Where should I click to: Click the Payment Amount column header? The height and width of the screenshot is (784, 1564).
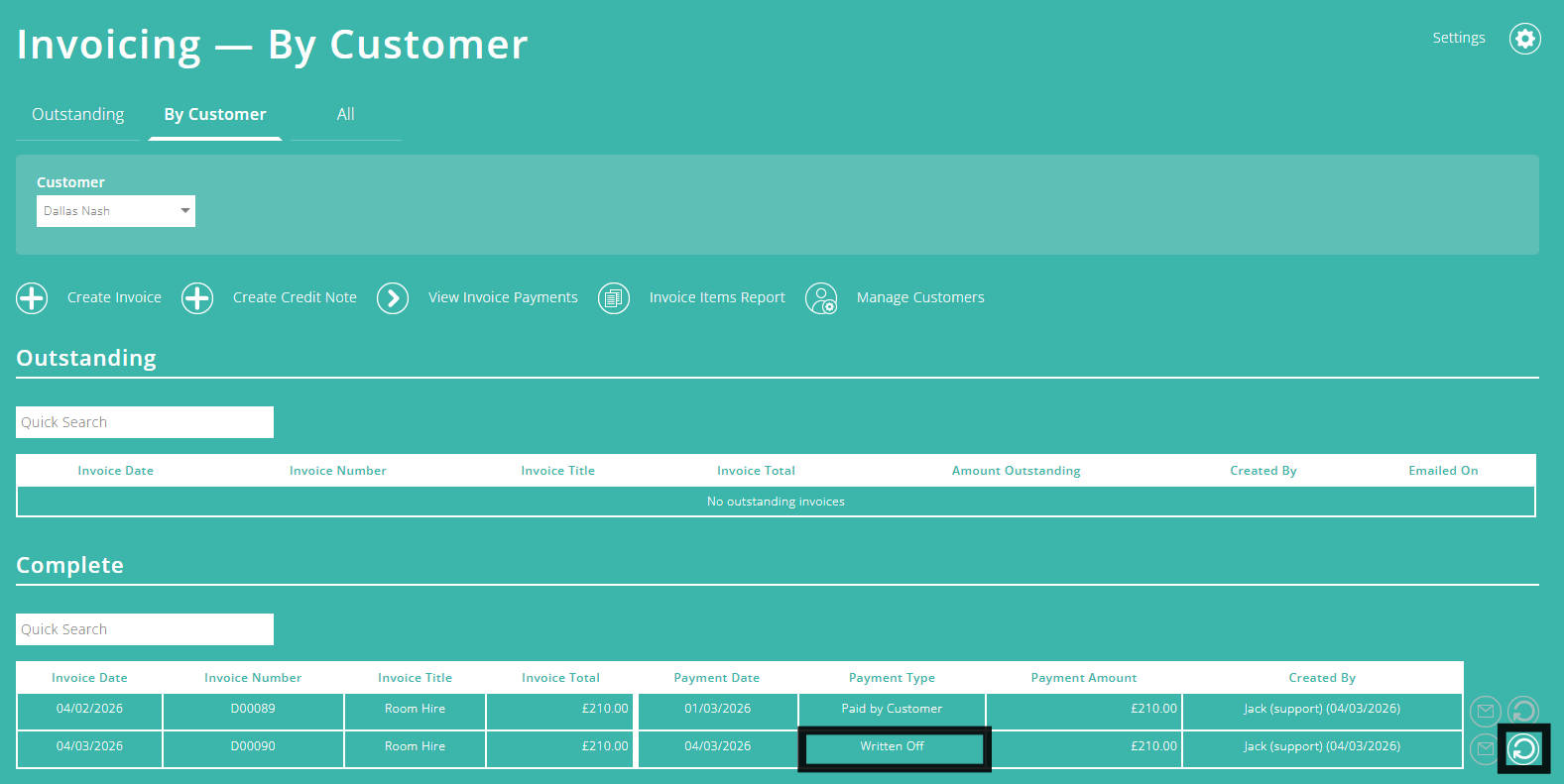(x=1084, y=678)
